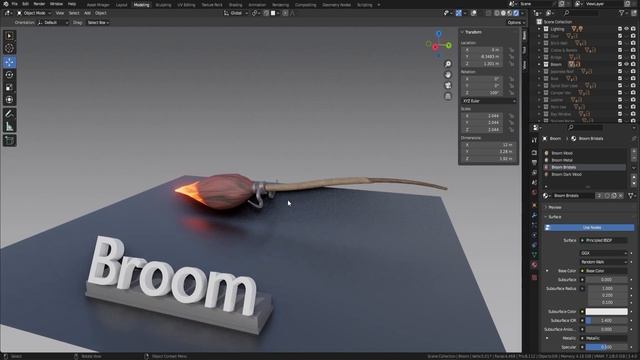Open the Object Mode dropdown
This screenshot has height=360, width=640.
click(x=34, y=13)
